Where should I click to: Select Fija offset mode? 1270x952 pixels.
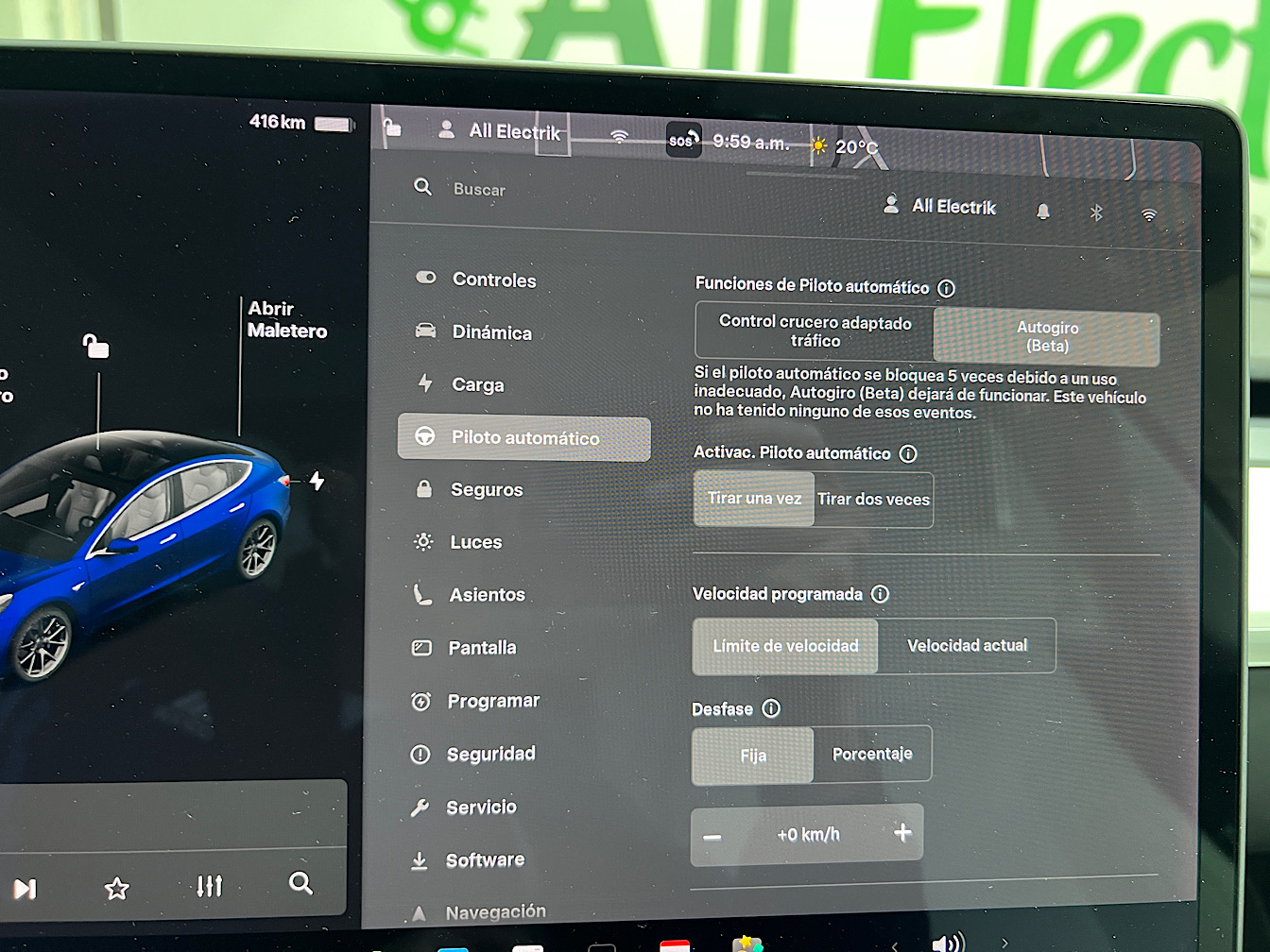pyautogui.click(x=753, y=756)
